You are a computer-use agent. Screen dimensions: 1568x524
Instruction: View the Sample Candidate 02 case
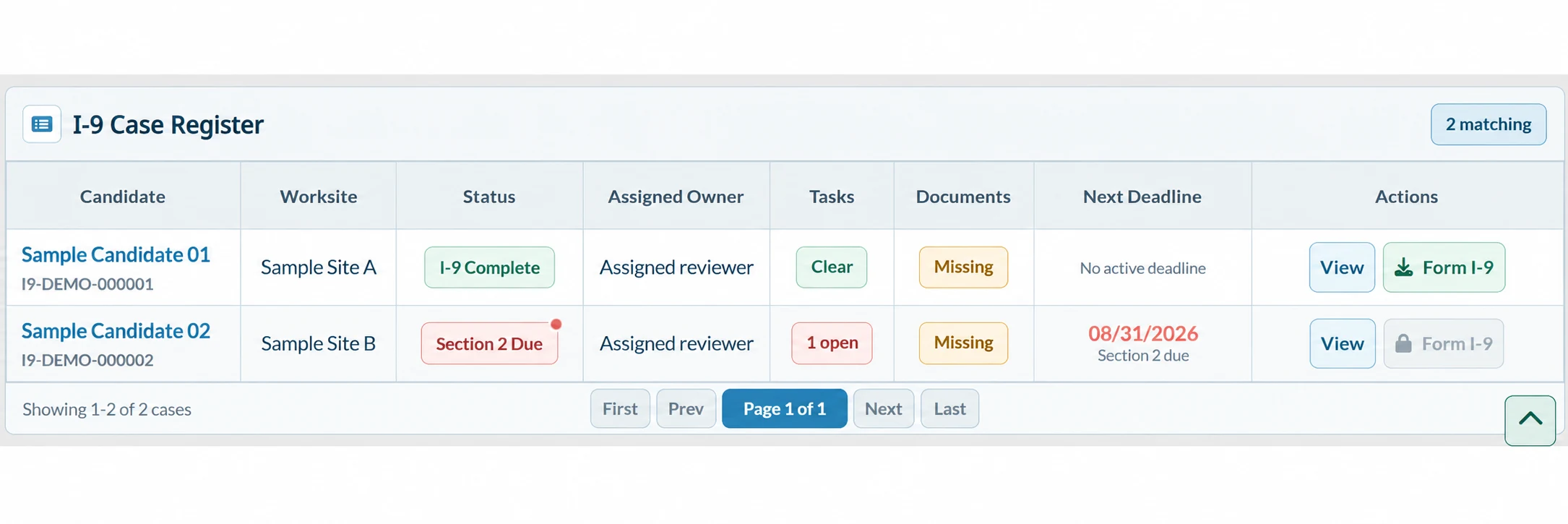(x=1343, y=343)
